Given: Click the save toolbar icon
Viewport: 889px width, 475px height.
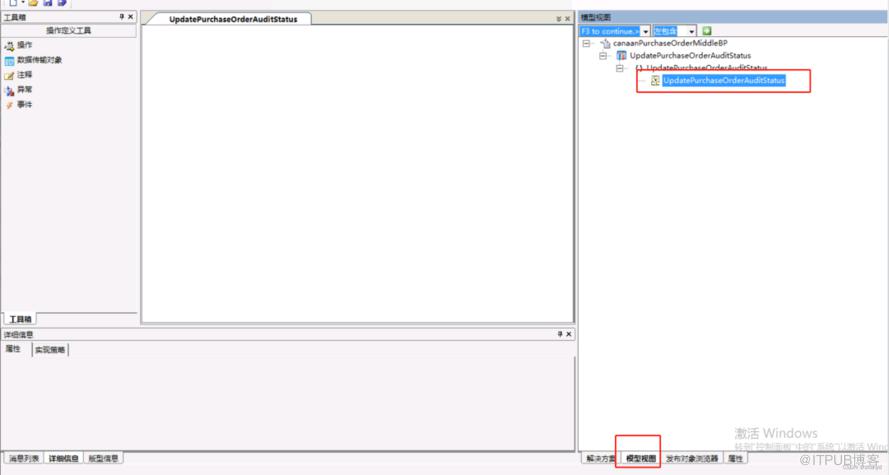Looking at the screenshot, I should pyautogui.click(x=48, y=3).
